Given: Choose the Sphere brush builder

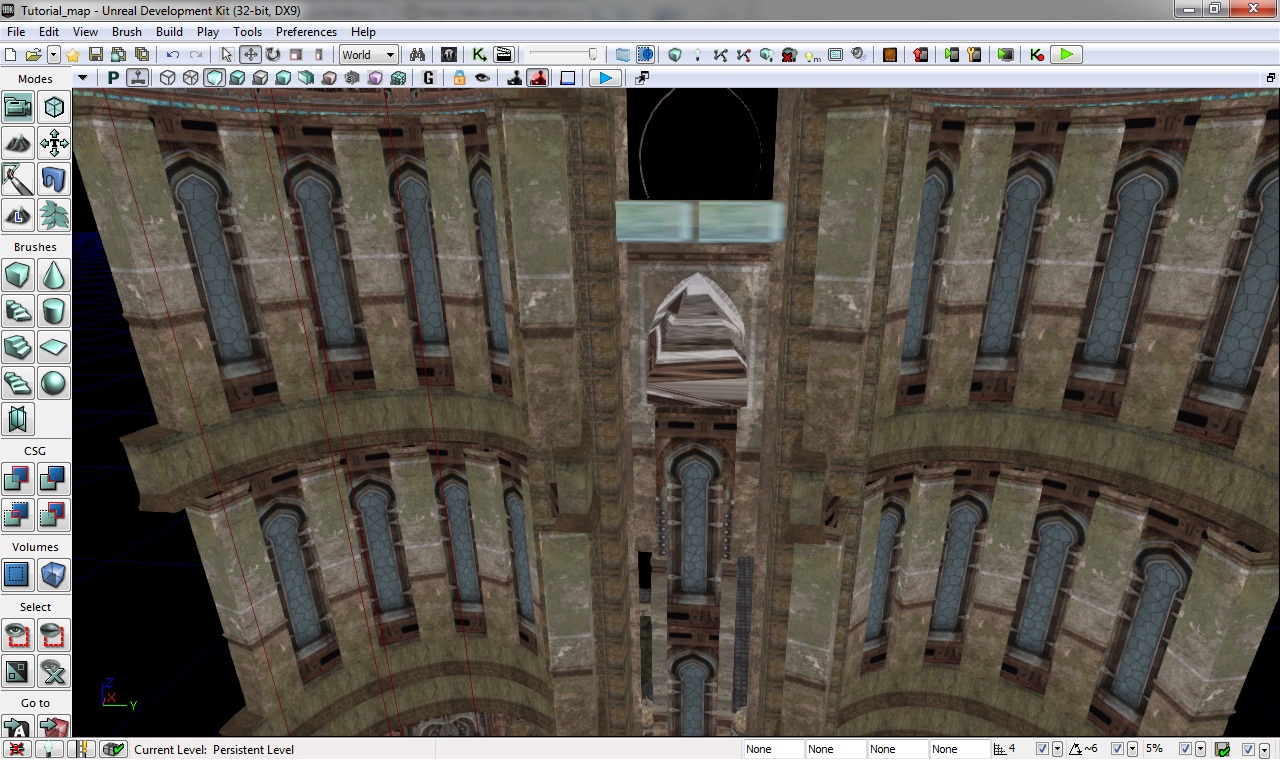Looking at the screenshot, I should pos(54,383).
